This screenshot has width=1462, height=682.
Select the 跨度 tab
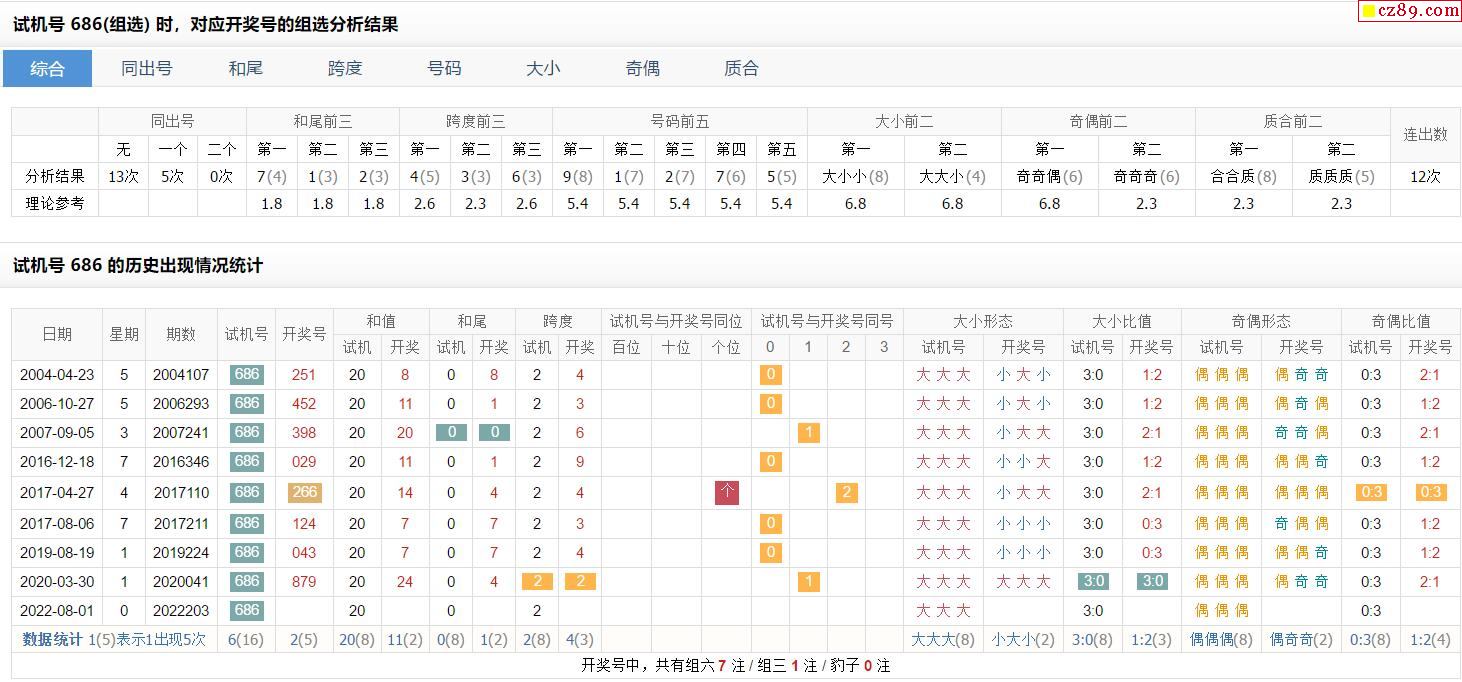point(345,69)
